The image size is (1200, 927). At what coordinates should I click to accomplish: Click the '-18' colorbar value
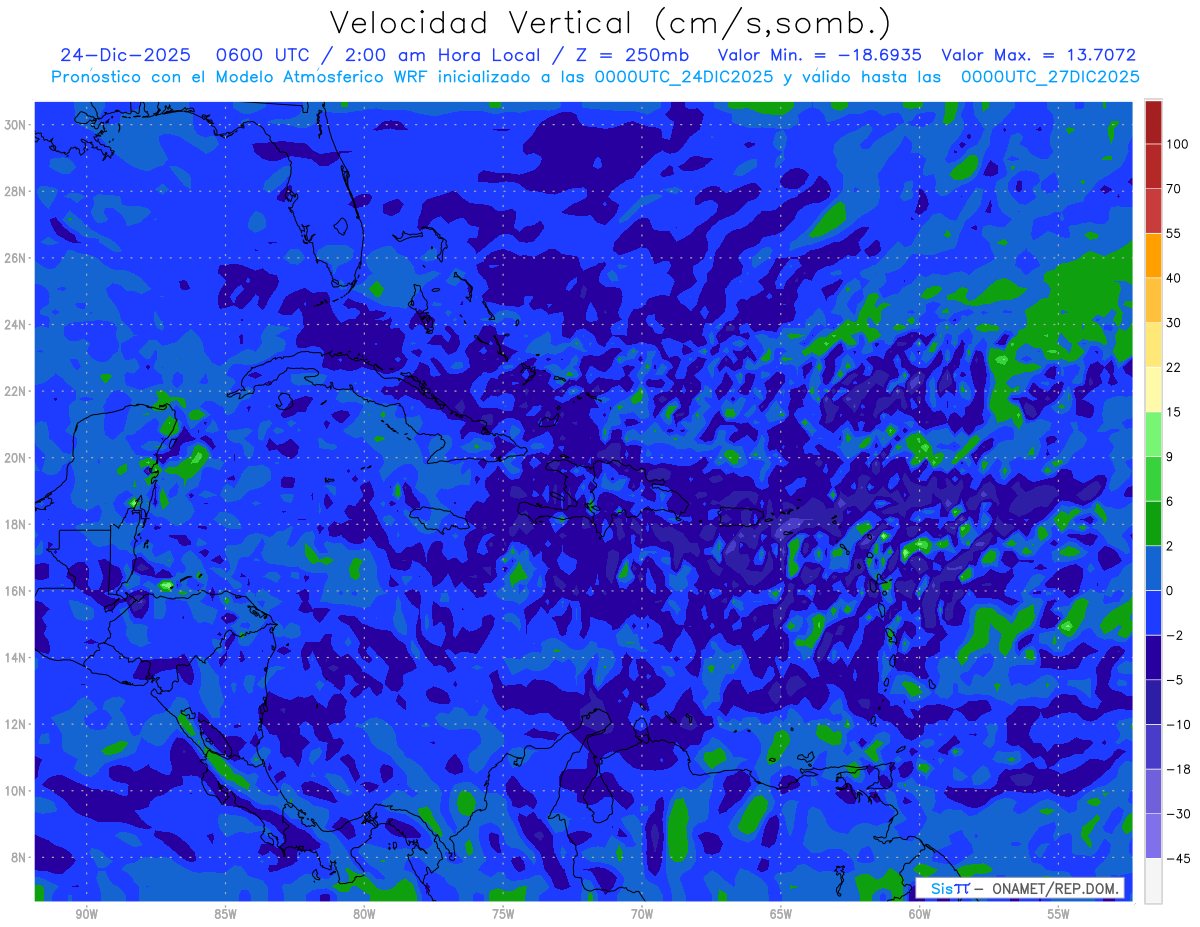pos(1177,769)
